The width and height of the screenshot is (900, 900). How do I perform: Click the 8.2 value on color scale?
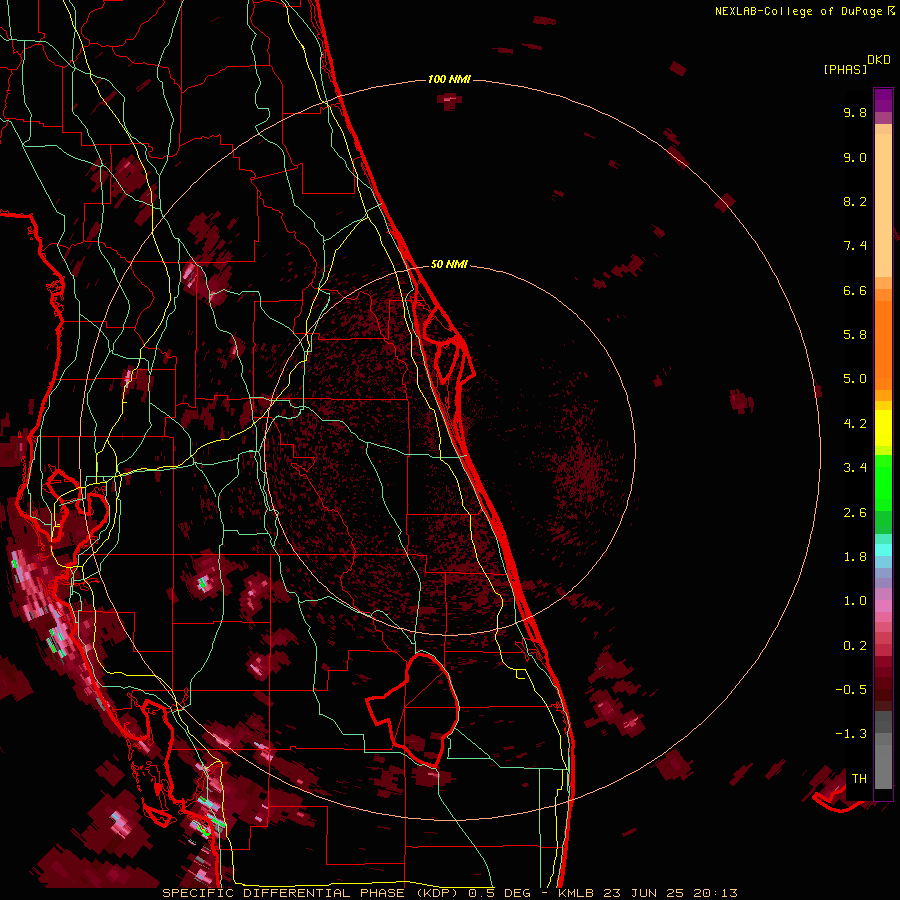[x=855, y=201]
